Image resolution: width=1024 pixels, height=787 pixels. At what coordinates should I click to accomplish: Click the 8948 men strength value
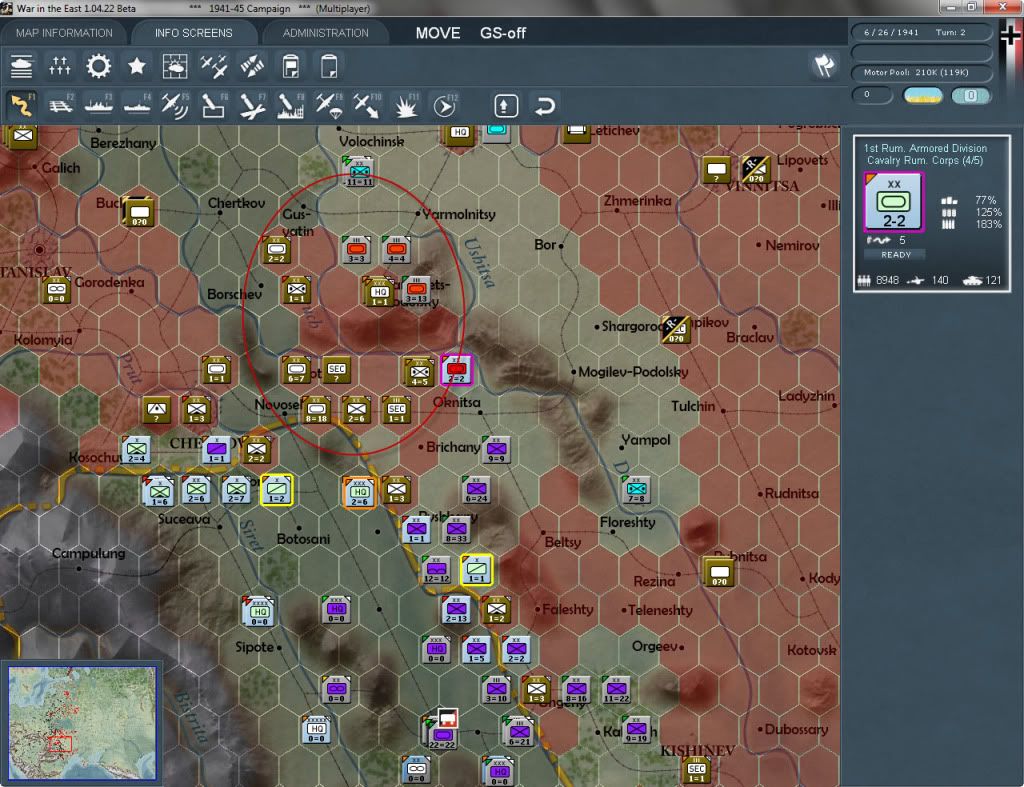[887, 280]
